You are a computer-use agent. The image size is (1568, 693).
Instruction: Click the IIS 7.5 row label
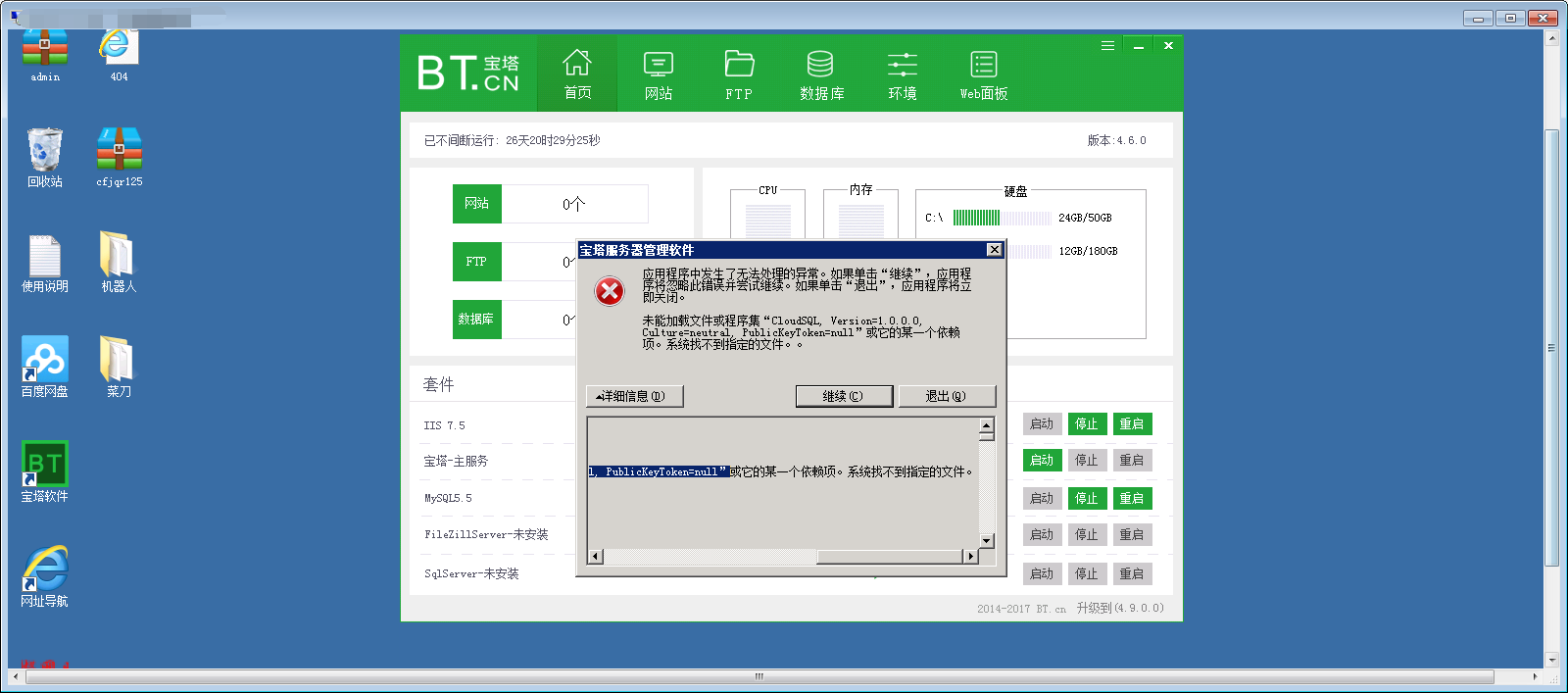click(x=444, y=426)
